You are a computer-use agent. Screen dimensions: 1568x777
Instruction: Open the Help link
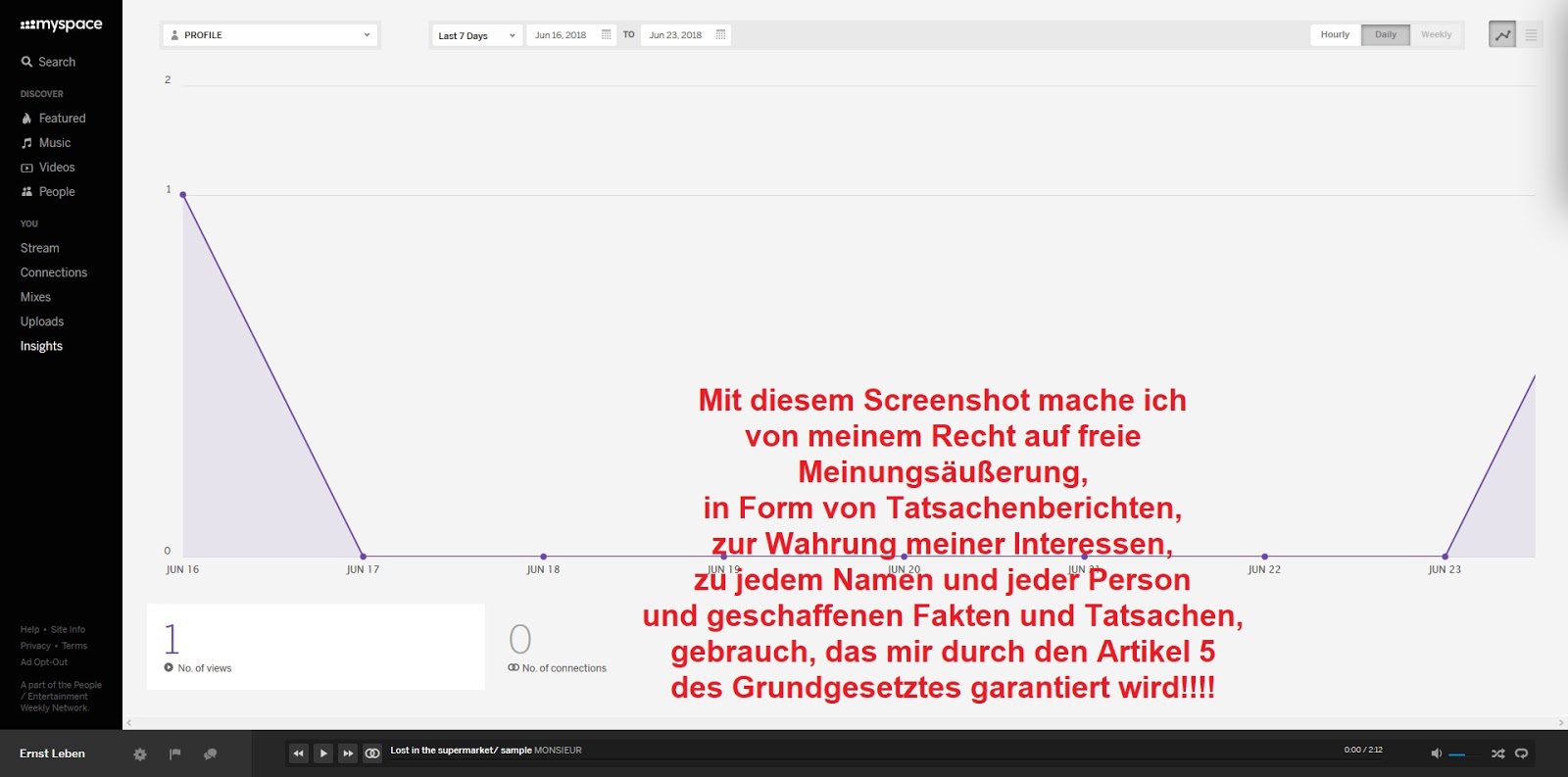click(29, 629)
